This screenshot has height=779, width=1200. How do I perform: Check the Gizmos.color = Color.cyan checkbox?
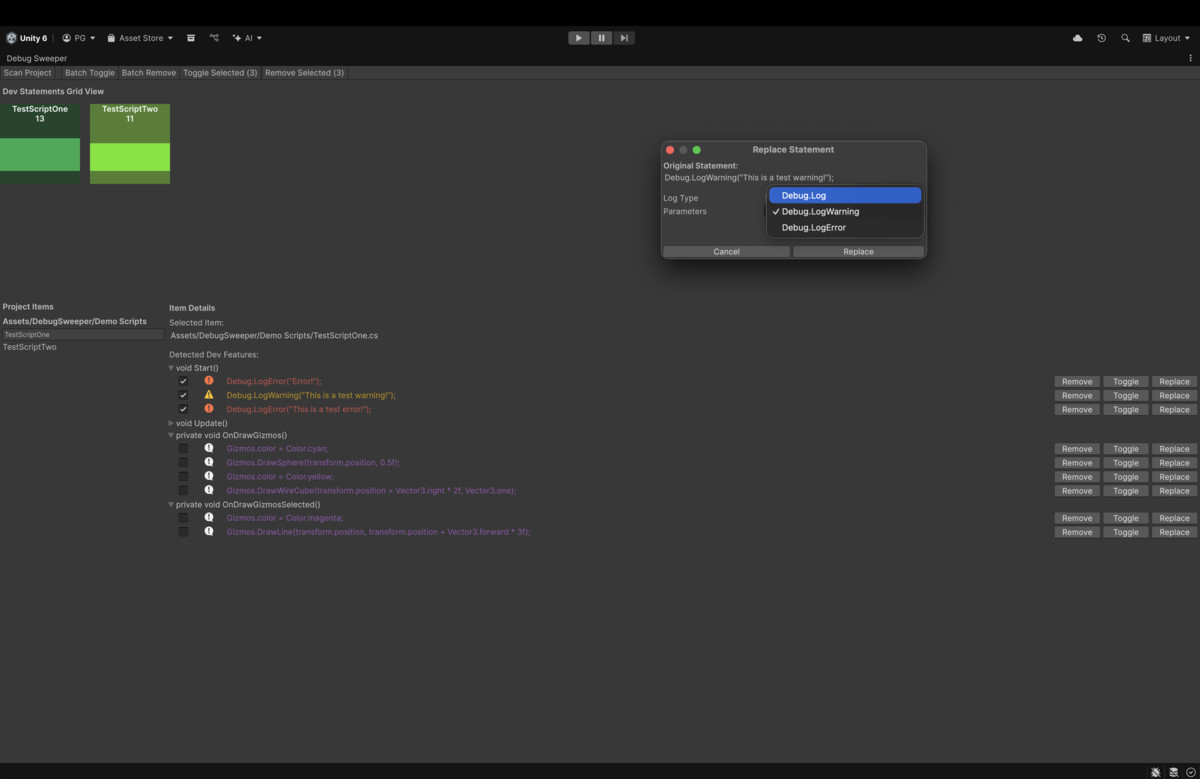pyautogui.click(x=183, y=449)
